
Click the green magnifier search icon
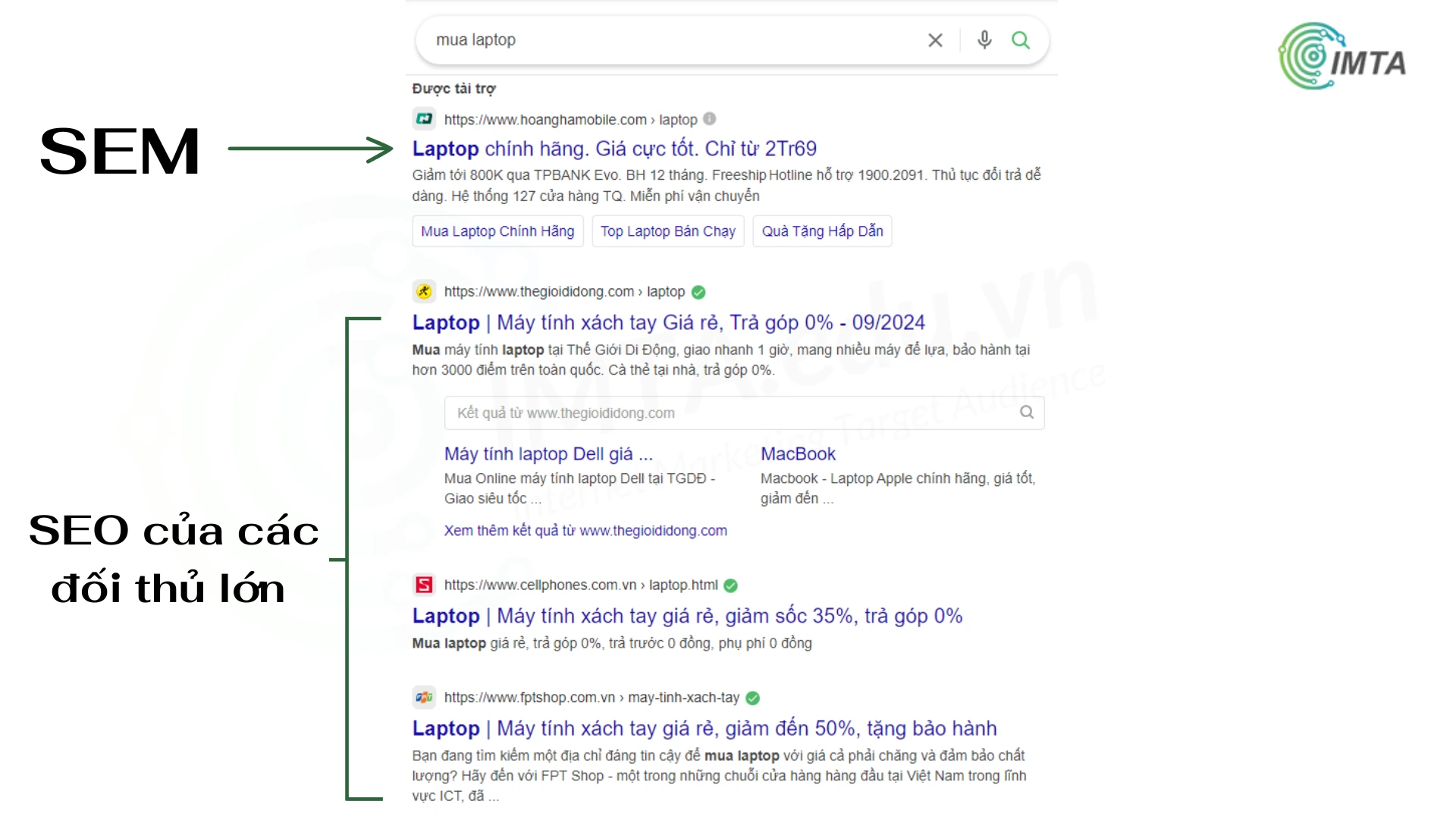pos(1021,40)
